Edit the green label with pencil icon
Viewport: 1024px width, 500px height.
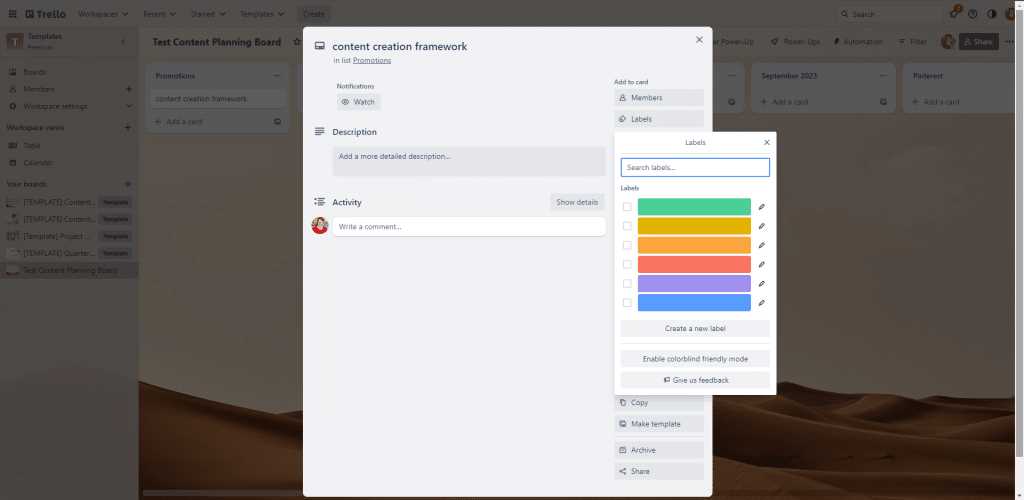pyautogui.click(x=761, y=207)
